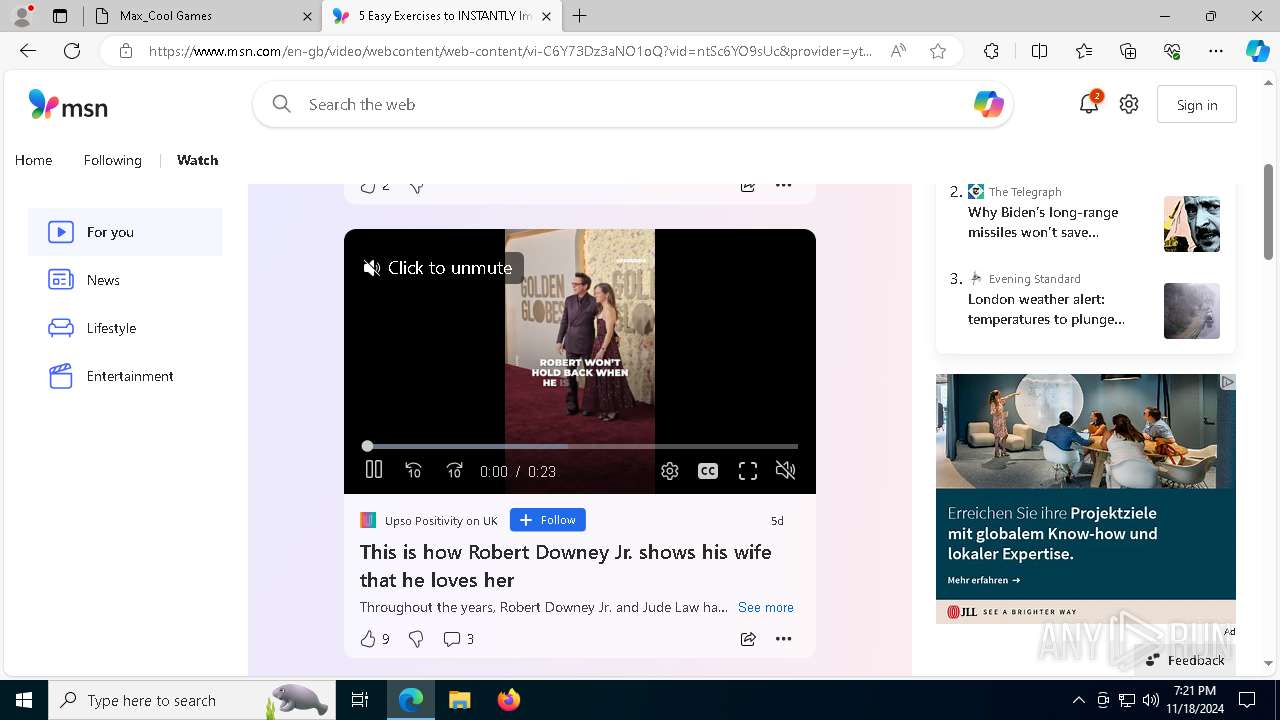1280x720 pixels.
Task: Unmute video with speaker icon
Action: click(x=786, y=471)
